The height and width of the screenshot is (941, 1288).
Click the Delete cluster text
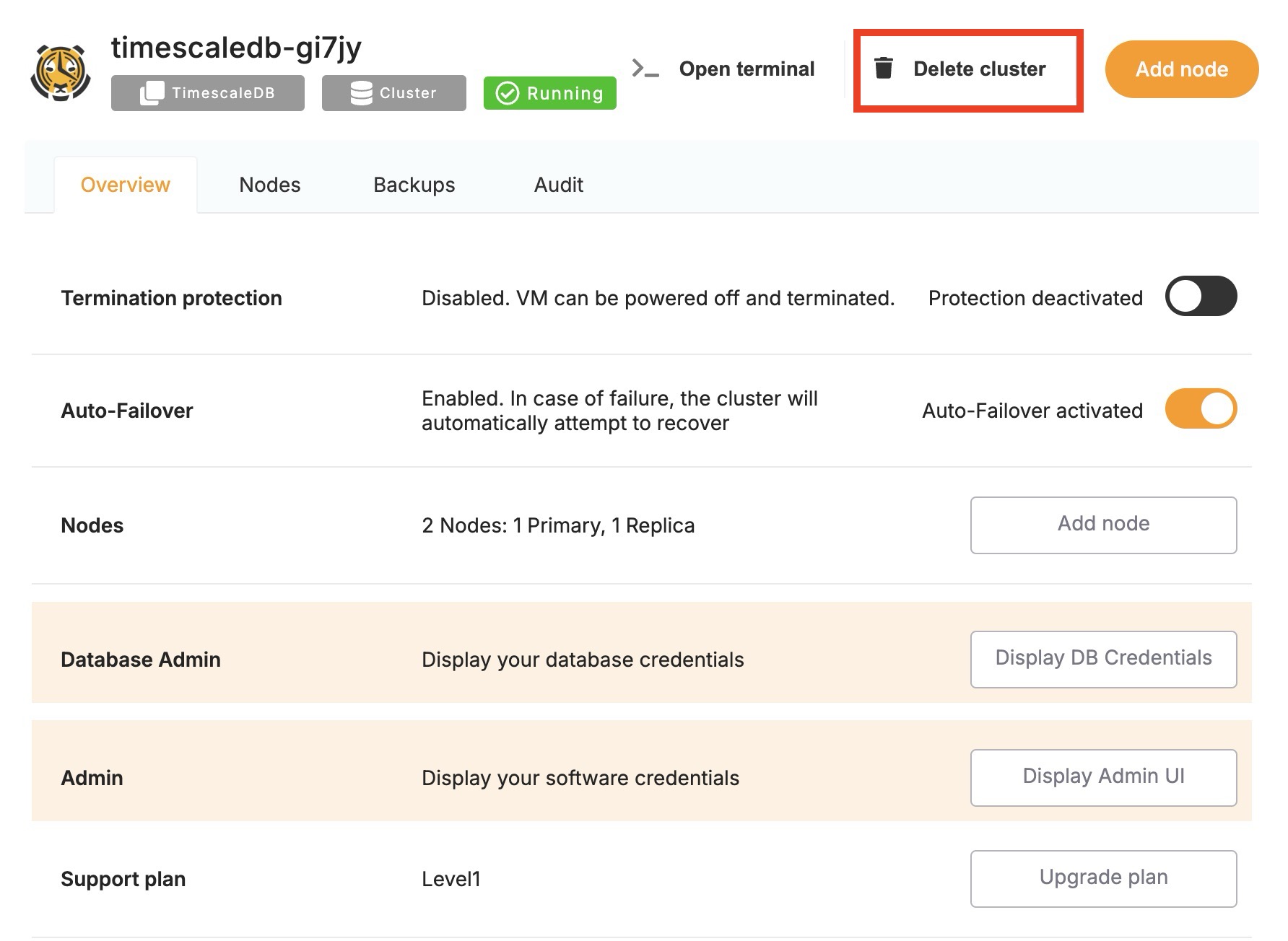tap(979, 69)
